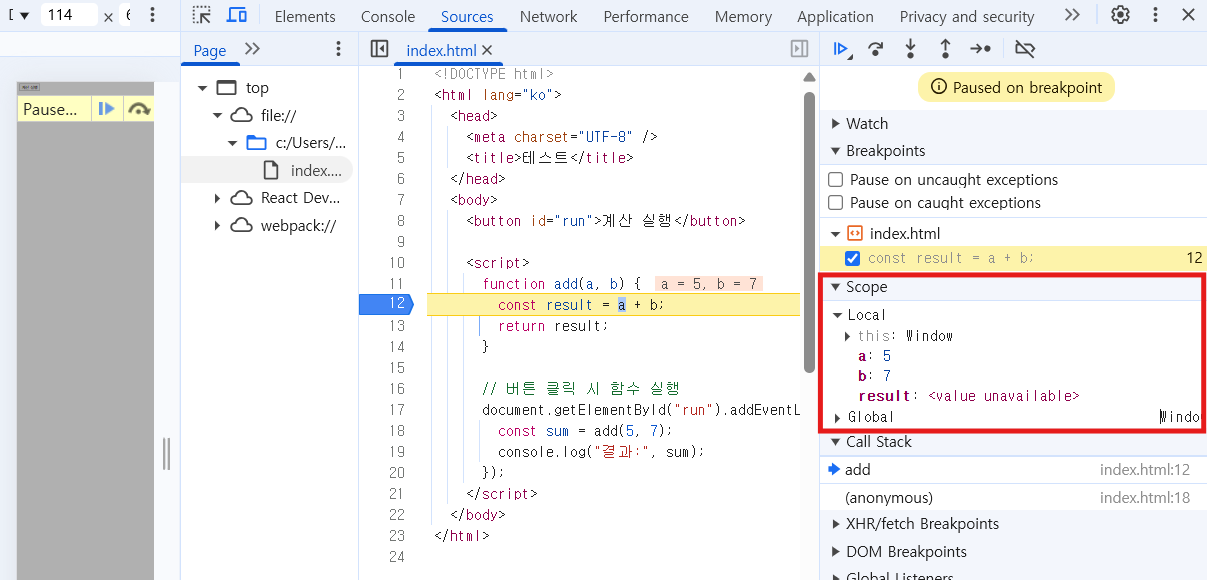
Task: Select index.html file in navigator tree
Action: coord(267,171)
